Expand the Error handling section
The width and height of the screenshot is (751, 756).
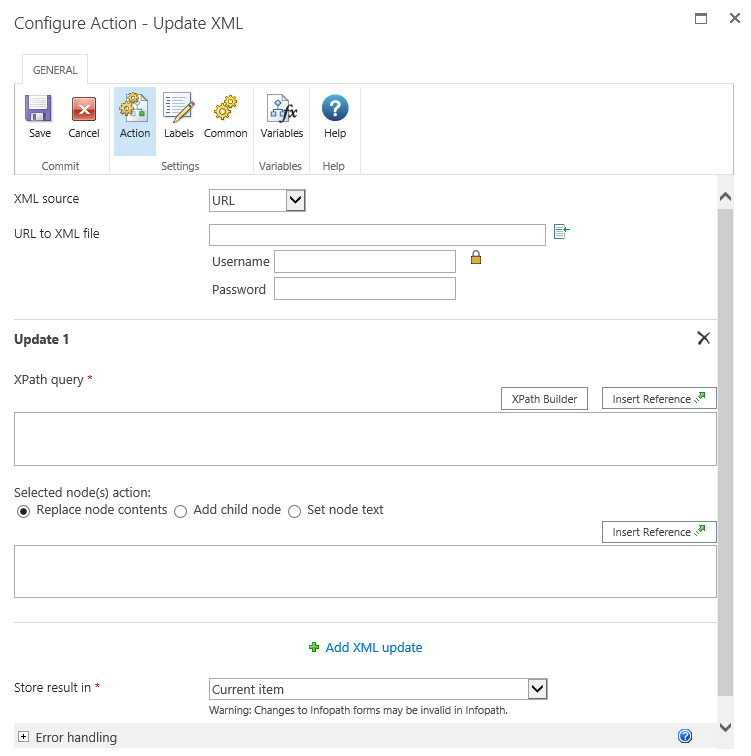[24, 737]
